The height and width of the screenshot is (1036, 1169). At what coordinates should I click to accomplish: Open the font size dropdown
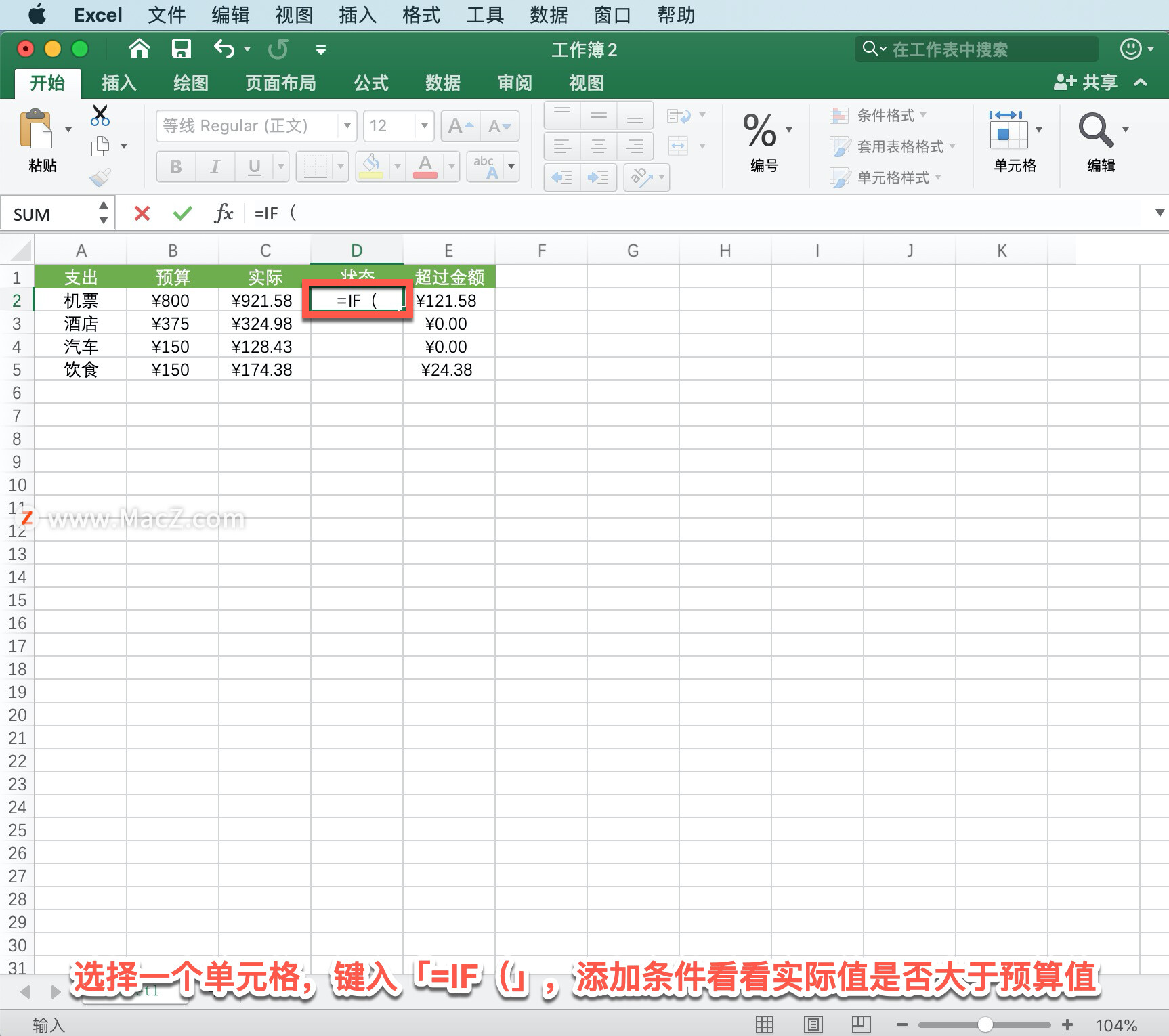click(x=424, y=126)
